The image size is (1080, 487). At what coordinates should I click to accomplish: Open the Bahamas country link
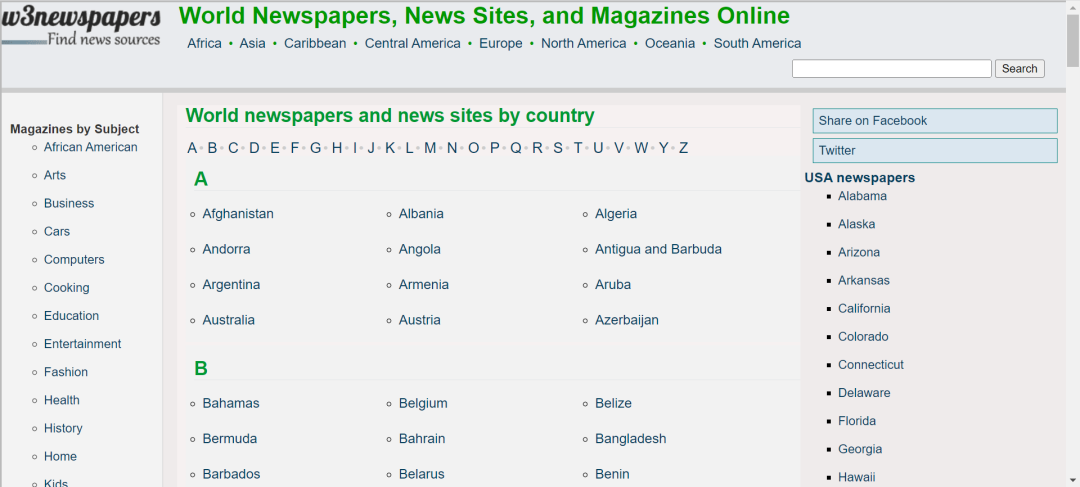coord(231,404)
